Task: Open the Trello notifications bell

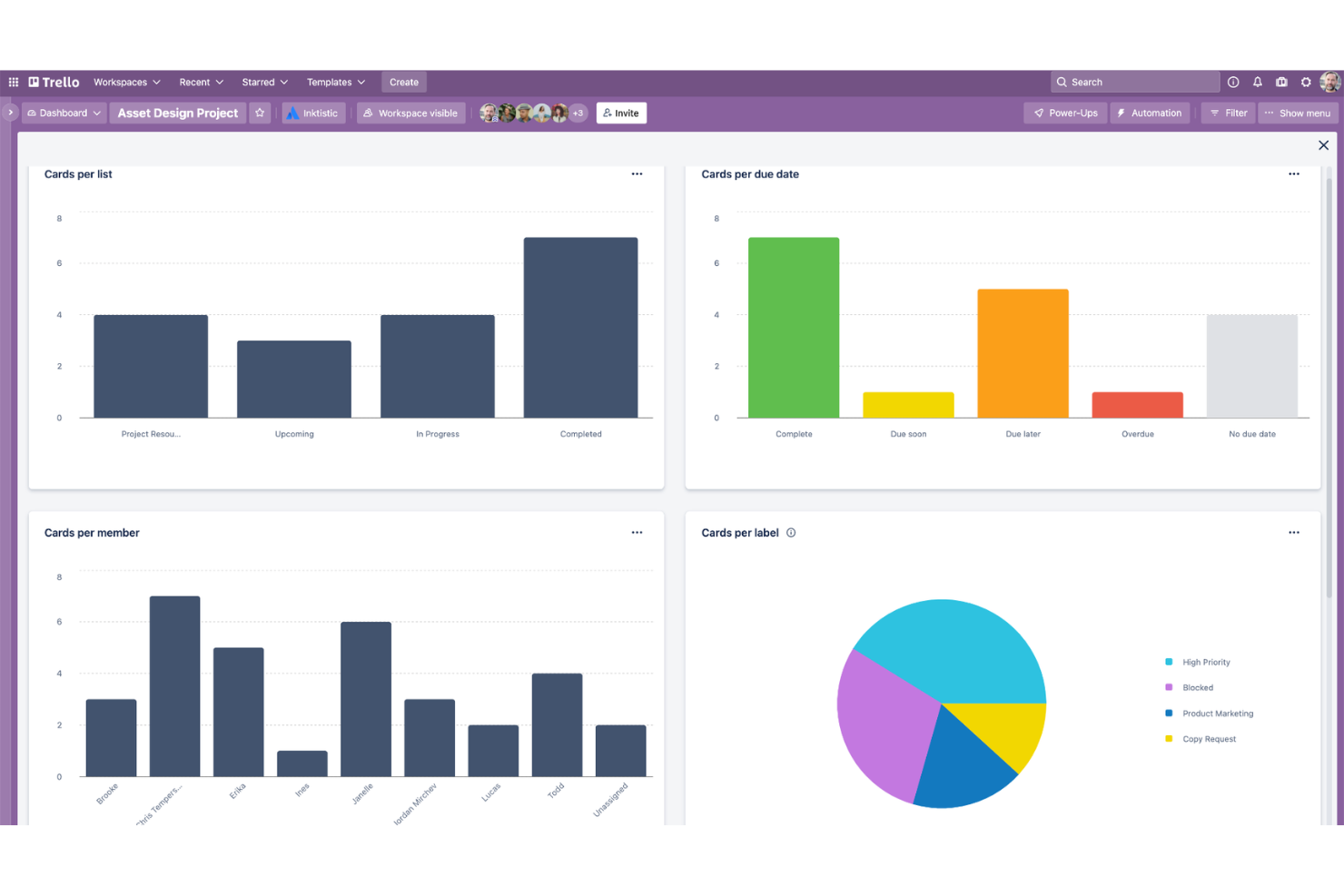Action: point(1258,82)
